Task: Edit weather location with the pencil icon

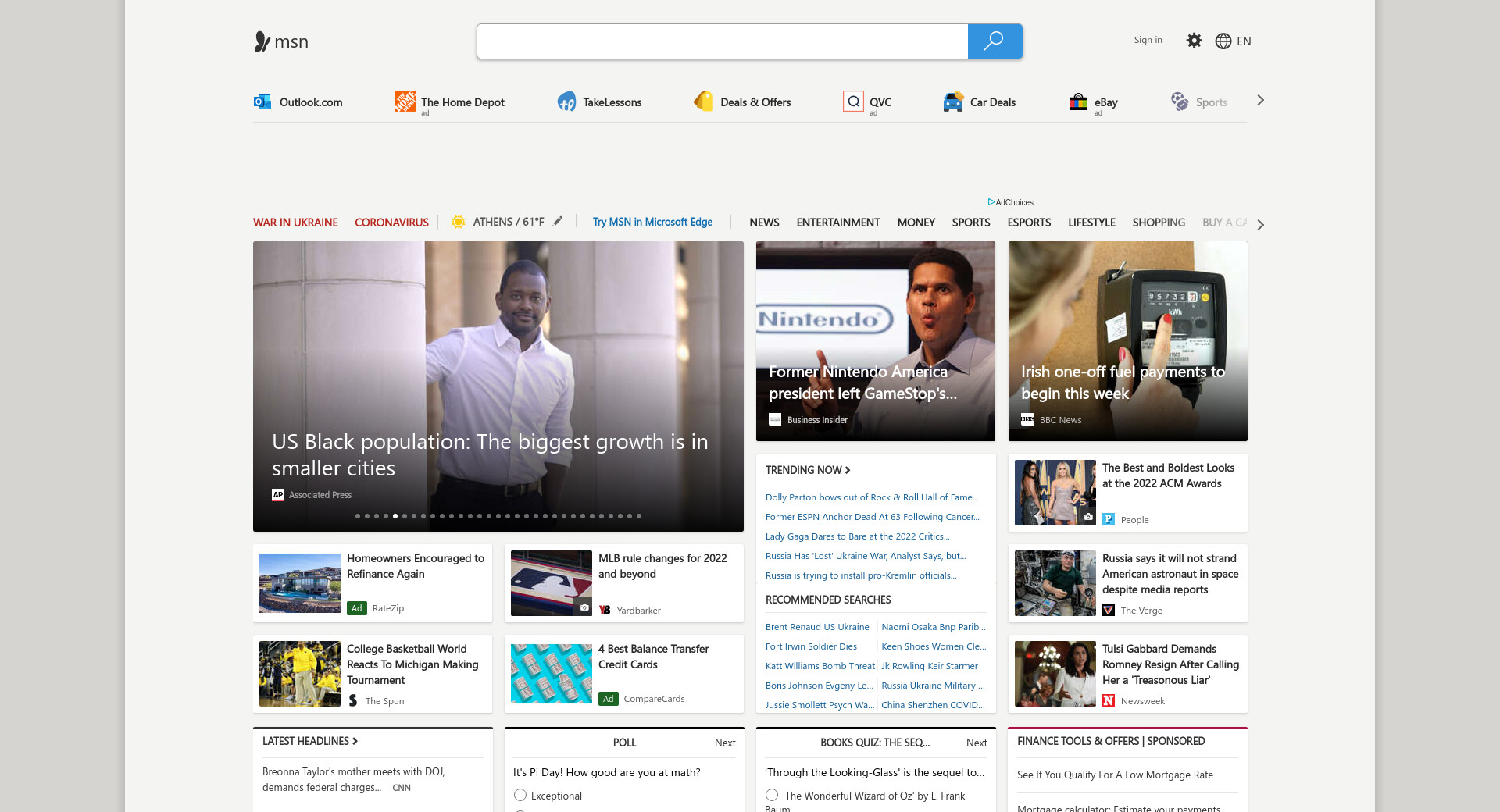Action: pos(558,222)
